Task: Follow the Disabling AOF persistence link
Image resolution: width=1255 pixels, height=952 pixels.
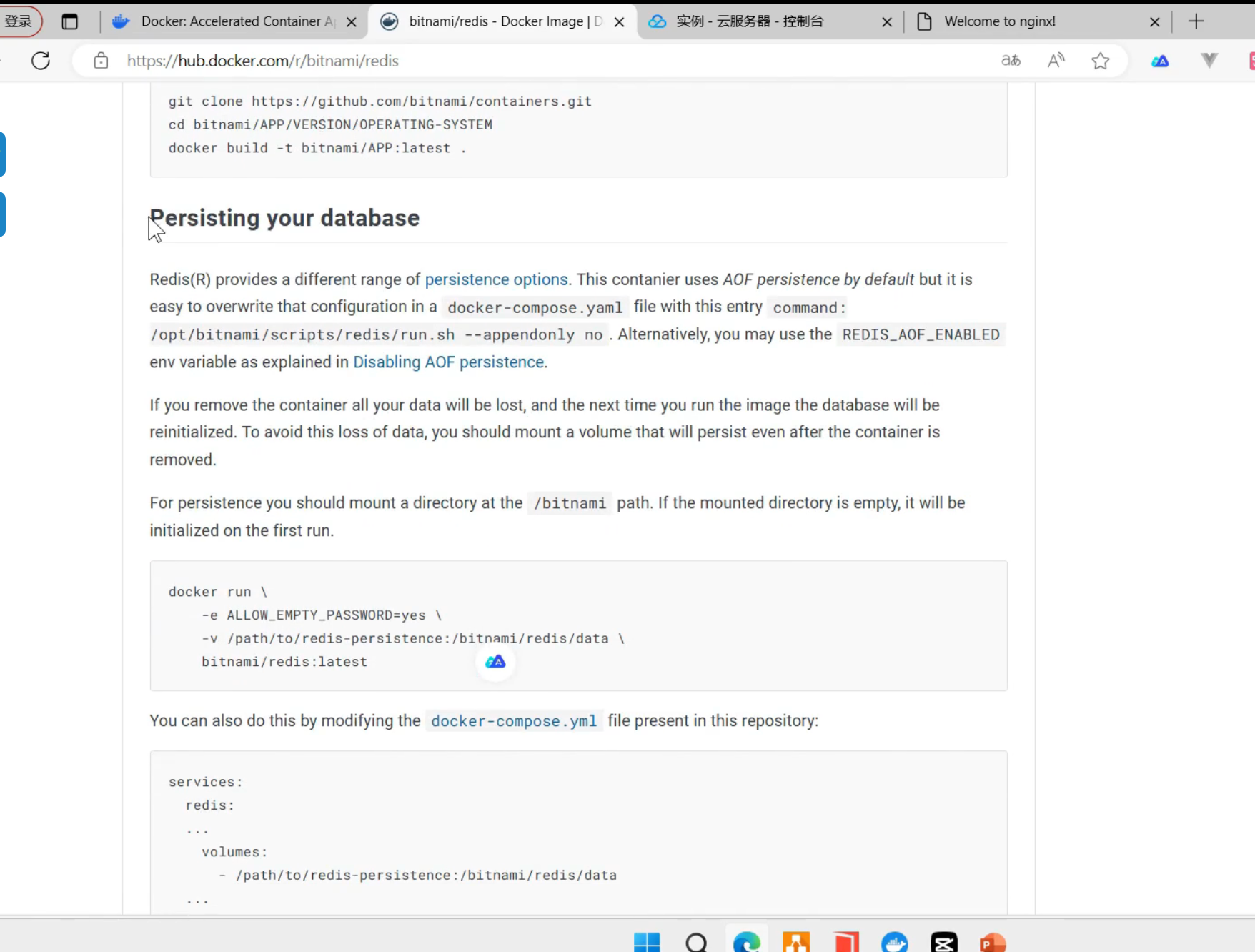Action: (449, 362)
